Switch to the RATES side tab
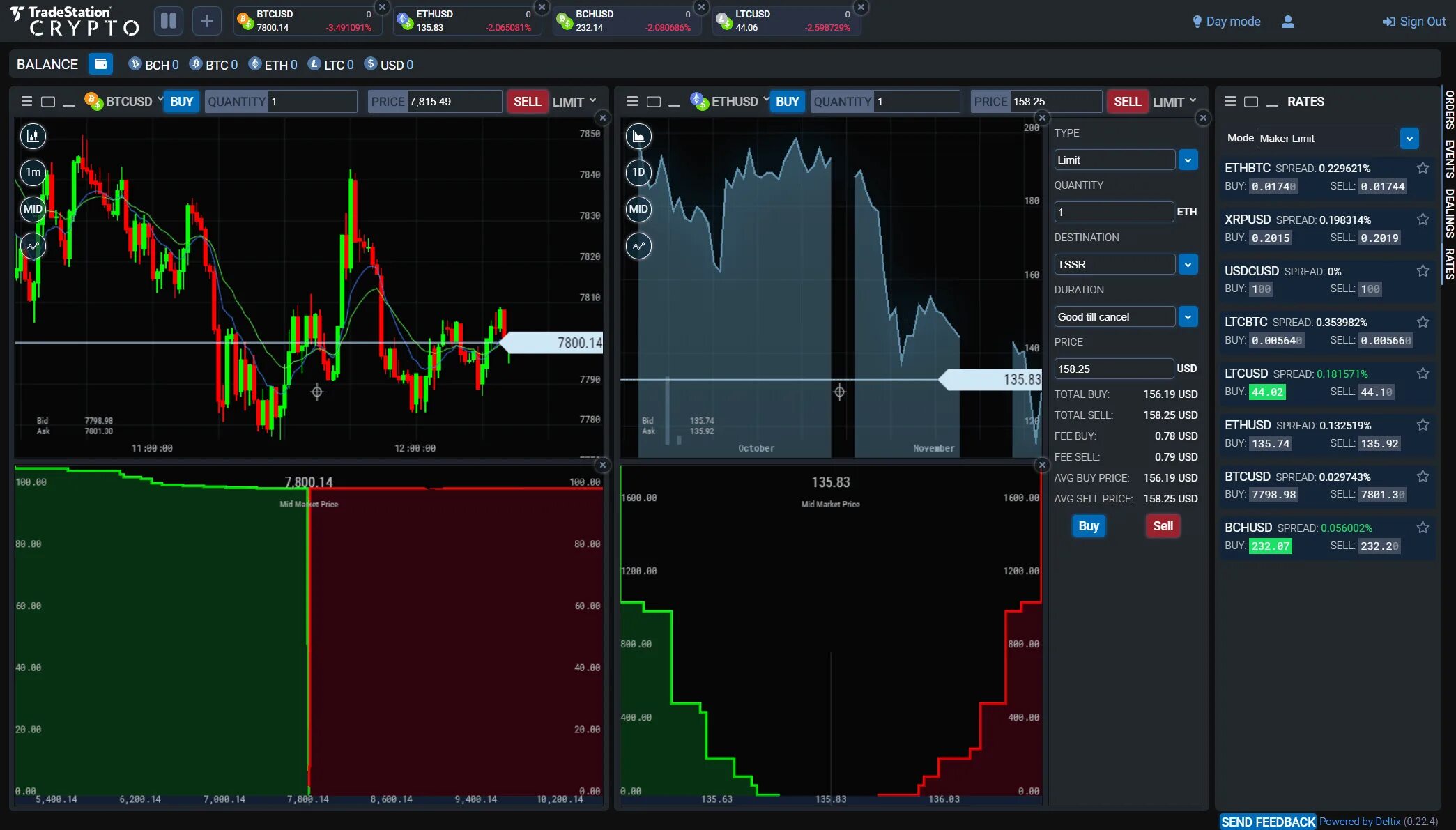The width and height of the screenshot is (1456, 830). pyautogui.click(x=1449, y=264)
